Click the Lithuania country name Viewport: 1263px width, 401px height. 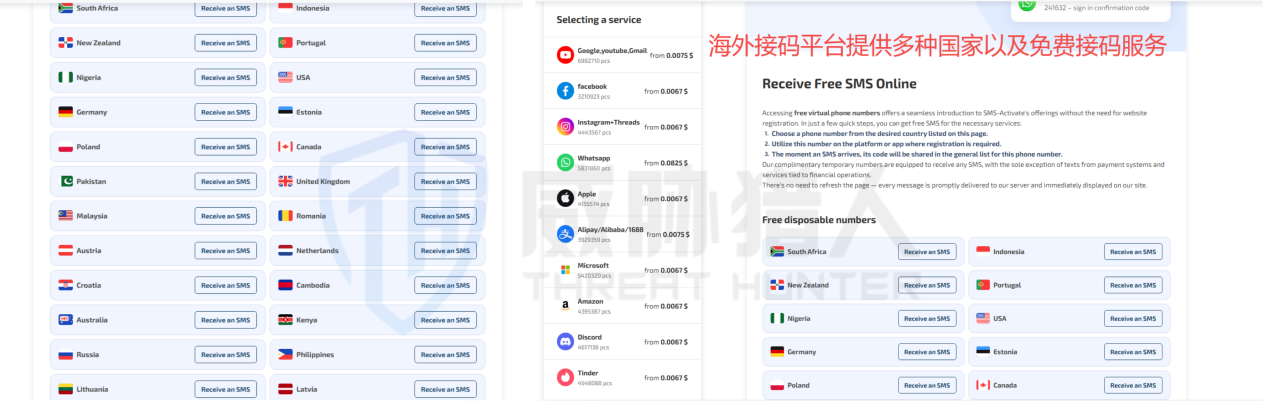click(x=93, y=389)
